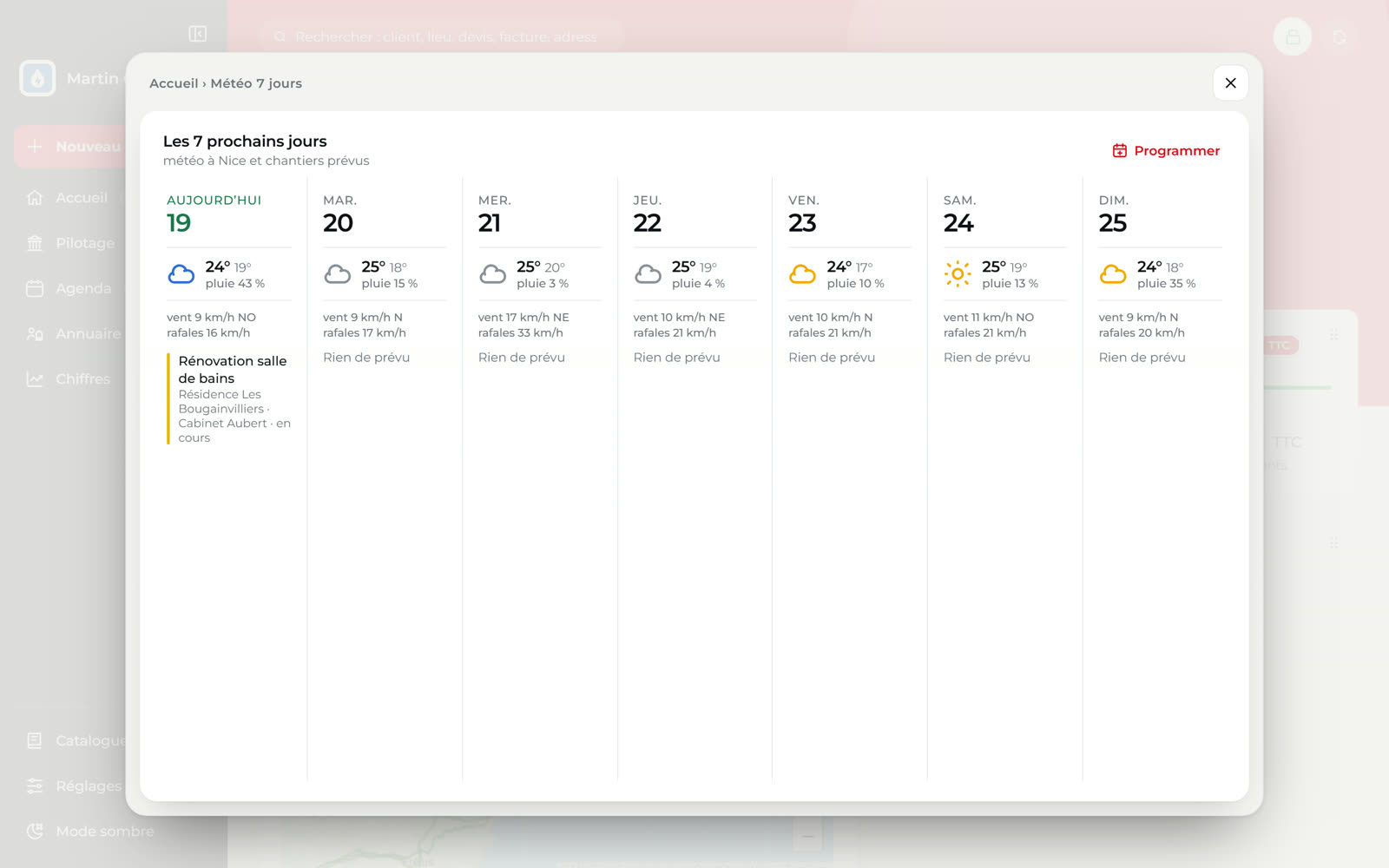
Task: Click Saturday 24 sun icon
Action: 958,274
